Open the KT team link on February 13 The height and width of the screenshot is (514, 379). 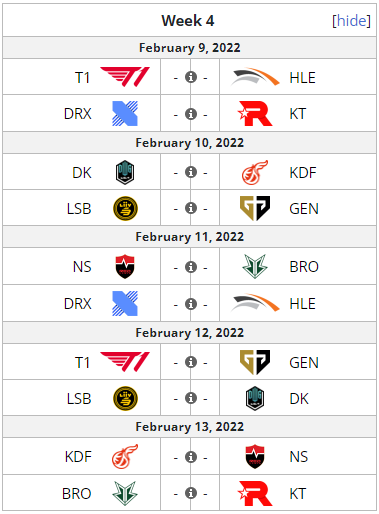[x=297, y=494]
